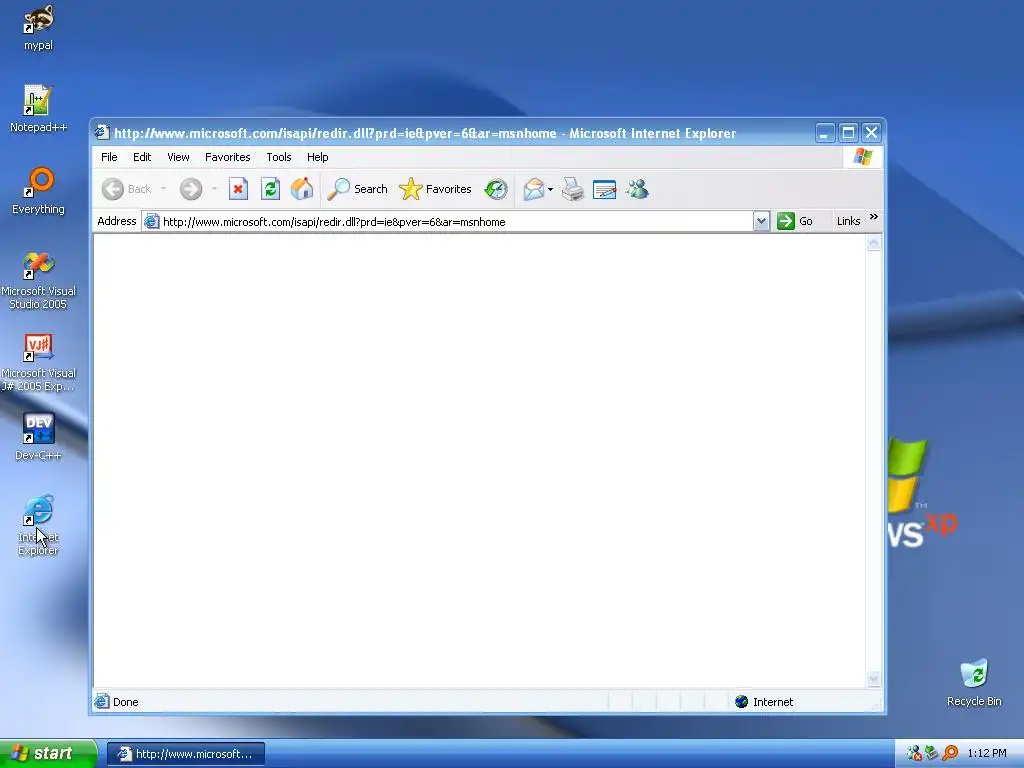
Task: Print the page with the printer icon
Action: (573, 189)
